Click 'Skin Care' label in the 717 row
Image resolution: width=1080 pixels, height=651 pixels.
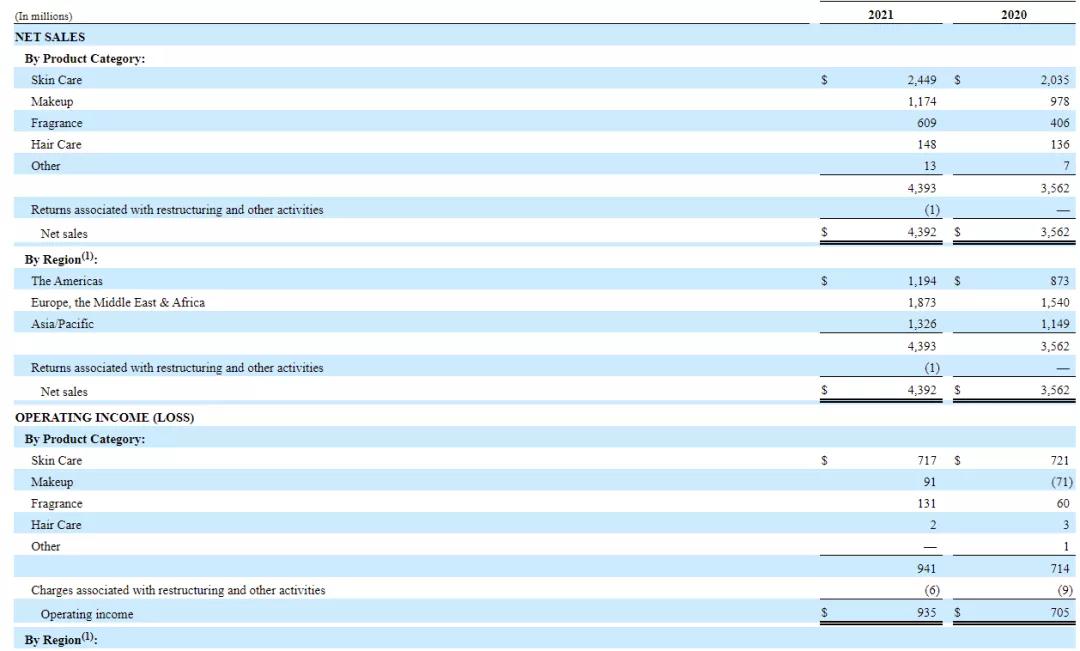[x=56, y=460]
